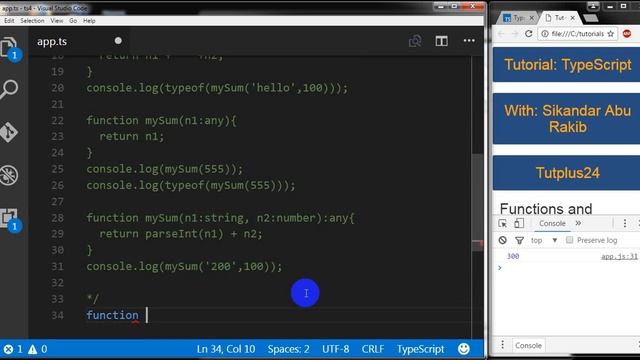Close the second browser tab
The height and width of the screenshot is (360, 640).
pos(573,18)
